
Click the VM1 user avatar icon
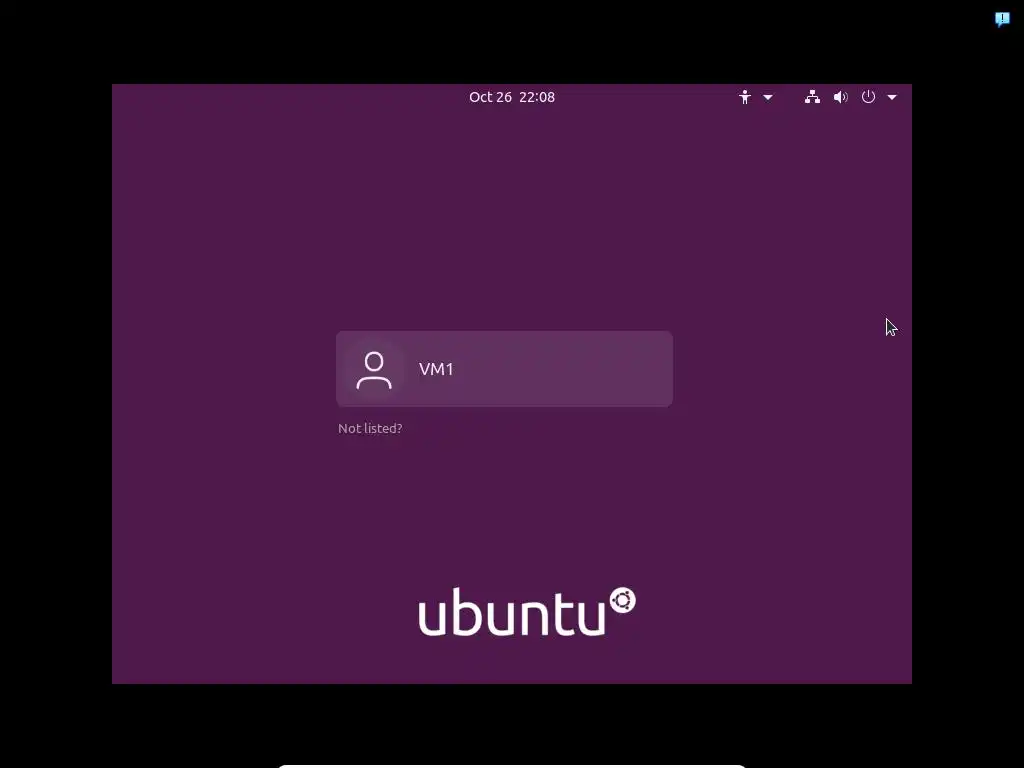[374, 370]
